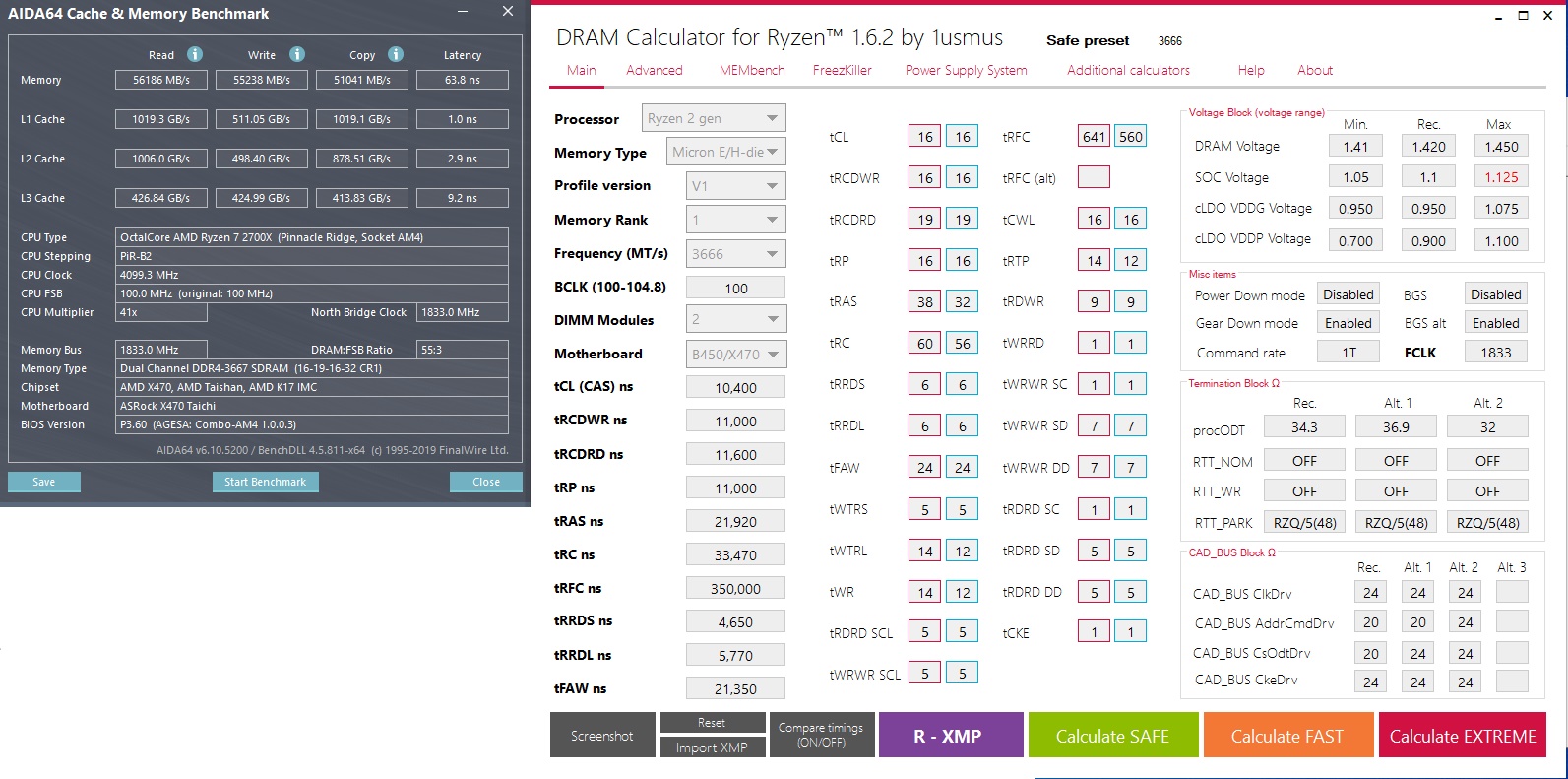
Task: Open the Profile version dropdown
Action: pyautogui.click(x=735, y=185)
